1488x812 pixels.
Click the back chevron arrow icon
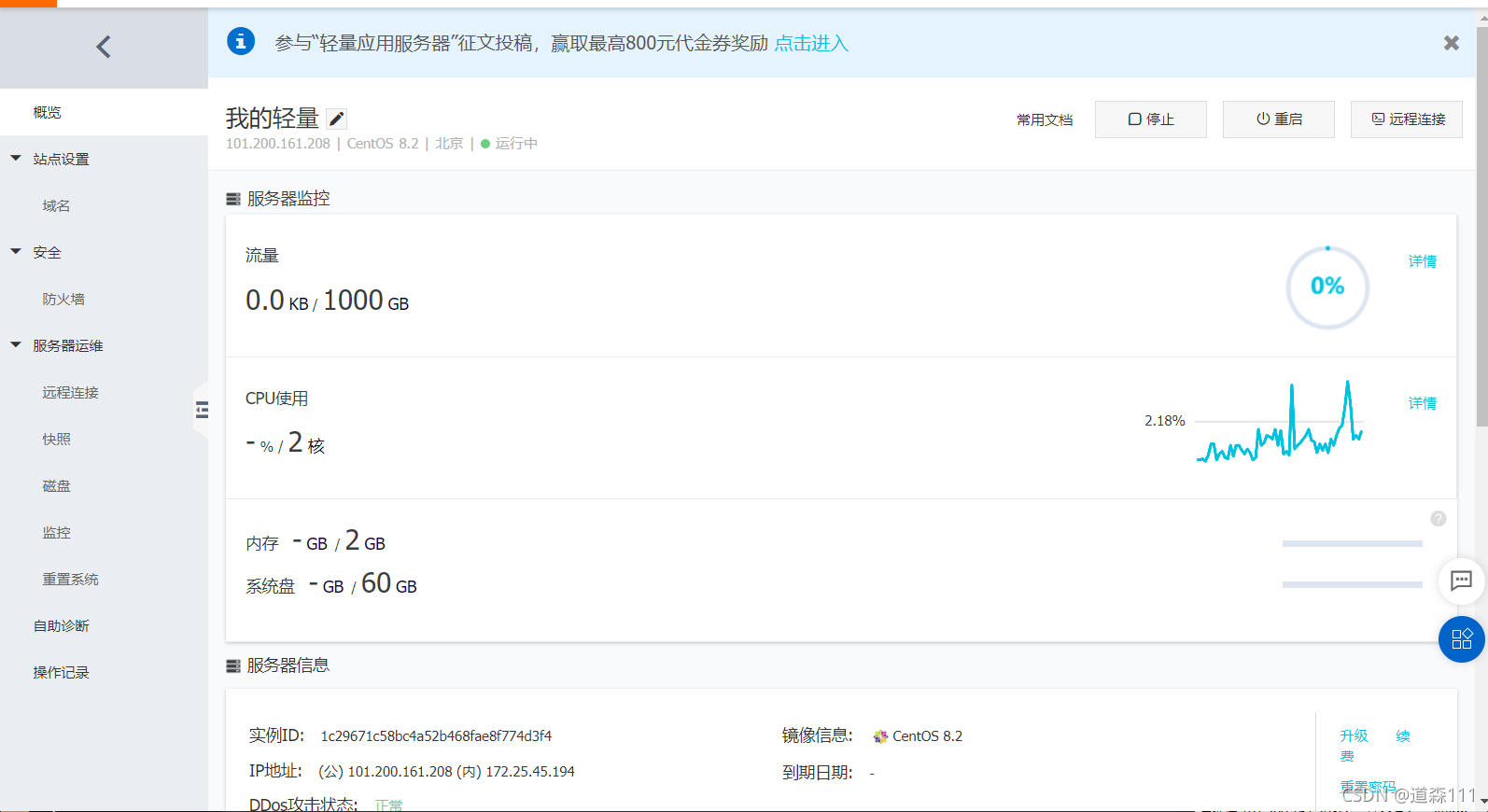(104, 47)
